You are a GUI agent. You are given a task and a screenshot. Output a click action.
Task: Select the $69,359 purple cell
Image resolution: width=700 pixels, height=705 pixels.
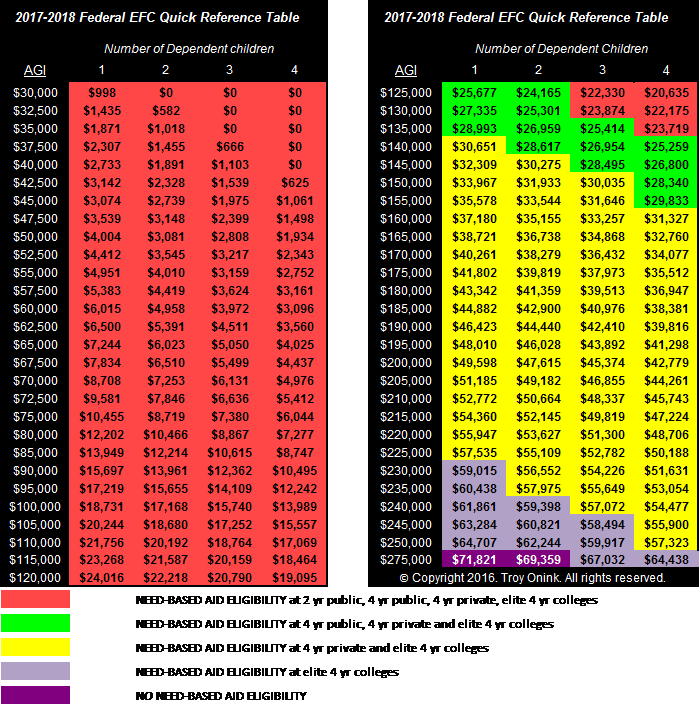coord(539,560)
